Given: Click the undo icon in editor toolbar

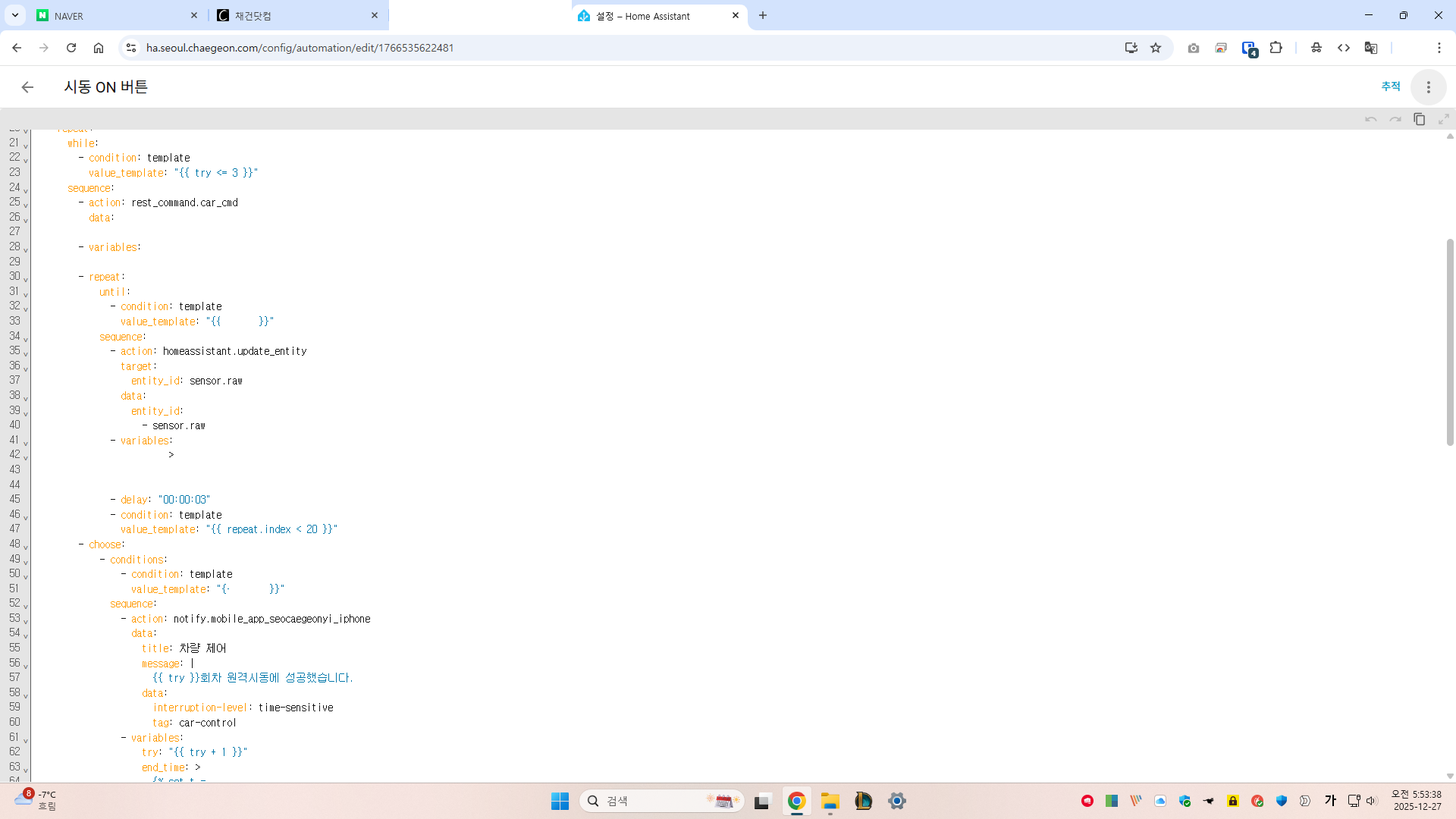Looking at the screenshot, I should point(1370,119).
